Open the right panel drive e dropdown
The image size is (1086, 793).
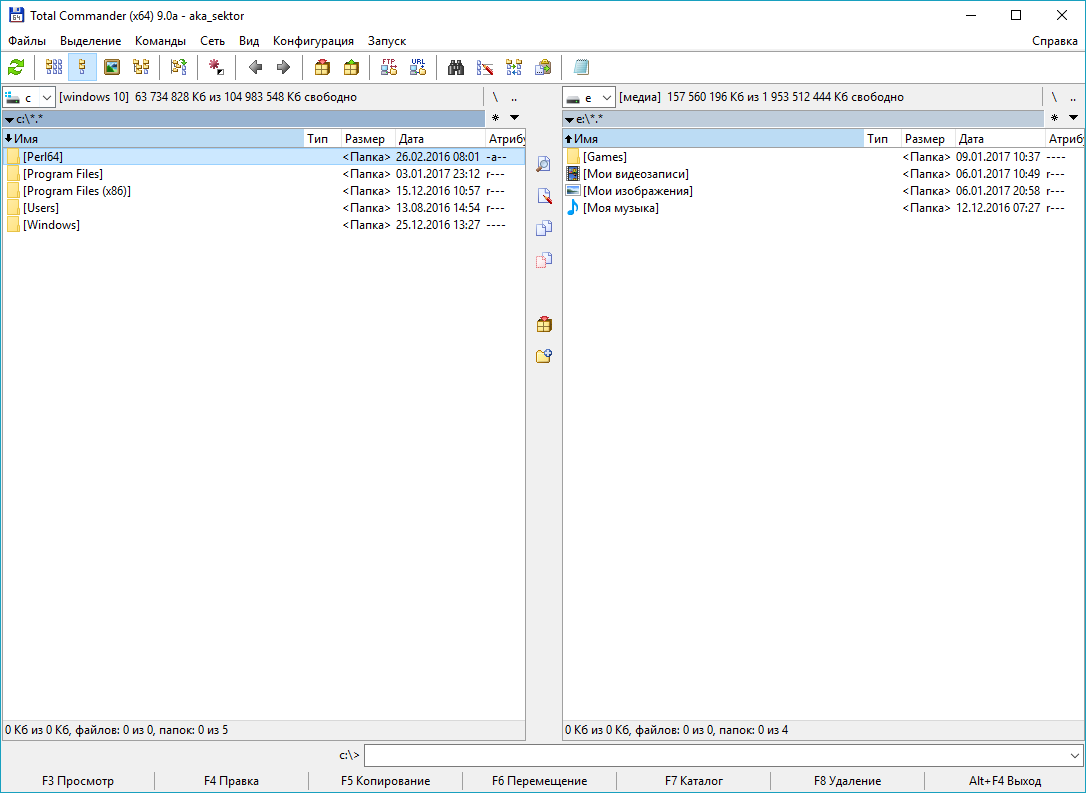click(x=588, y=97)
